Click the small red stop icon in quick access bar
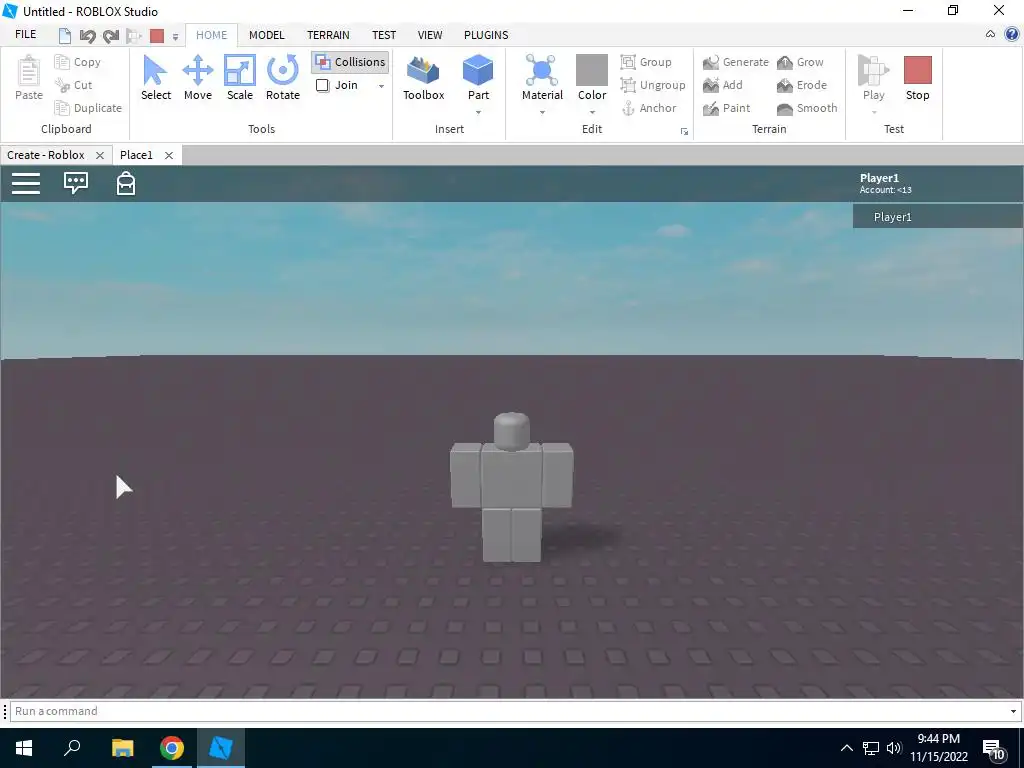Screen dimensions: 1024x768 pyautogui.click(x=157, y=35)
